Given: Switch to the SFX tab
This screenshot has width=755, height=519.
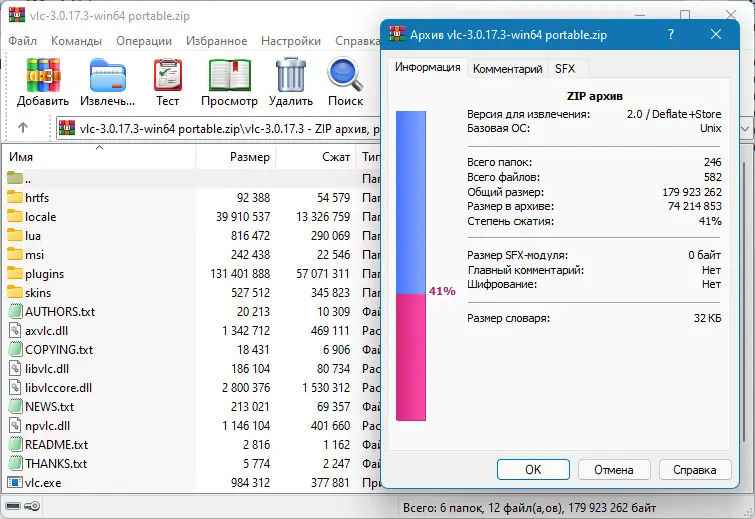Looking at the screenshot, I should [x=565, y=68].
